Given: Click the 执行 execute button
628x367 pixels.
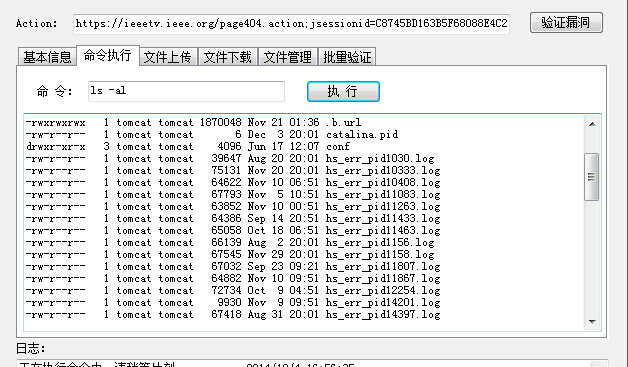Looking at the screenshot, I should click(x=343, y=91).
